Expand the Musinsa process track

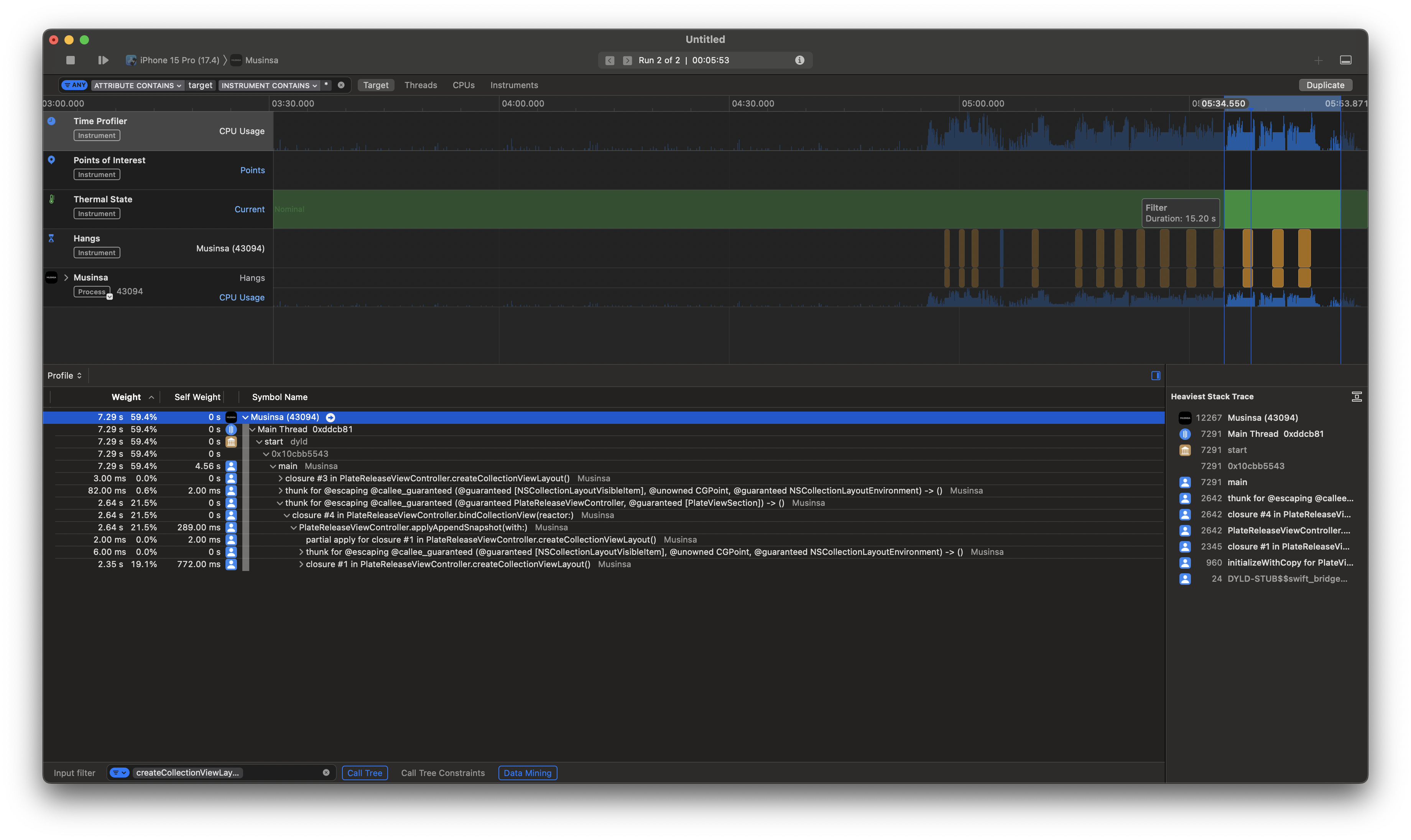click(66, 277)
